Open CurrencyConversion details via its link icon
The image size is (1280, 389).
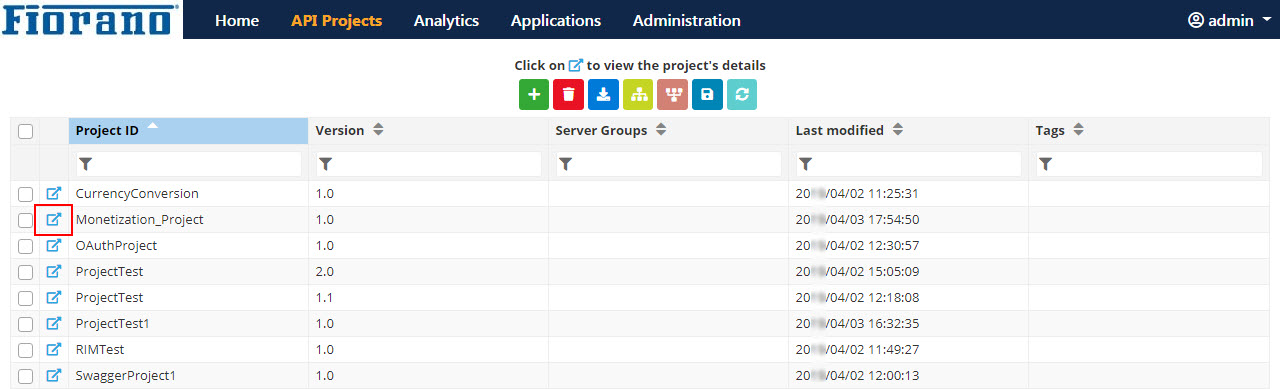click(x=54, y=193)
